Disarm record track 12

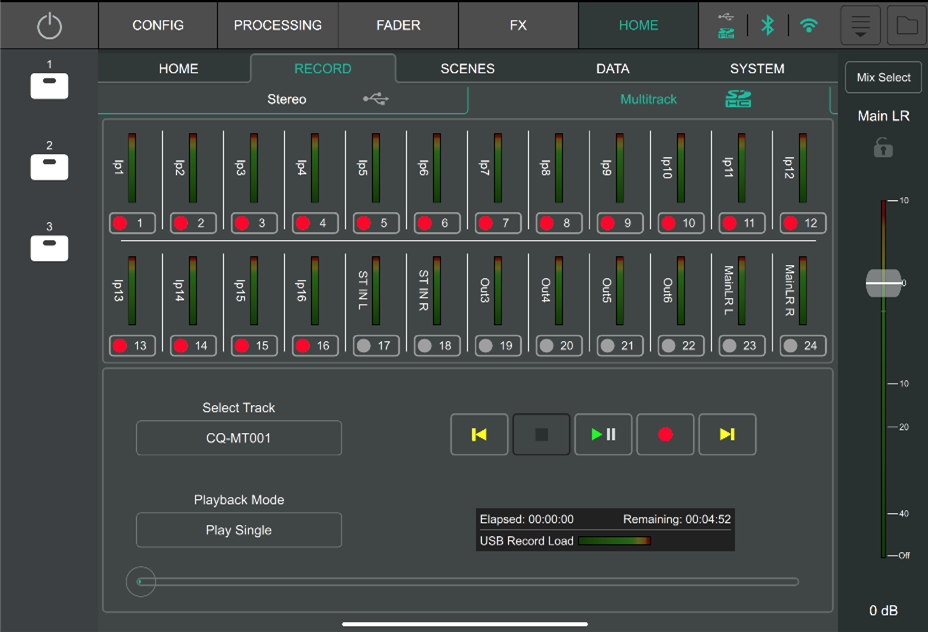(x=803, y=223)
